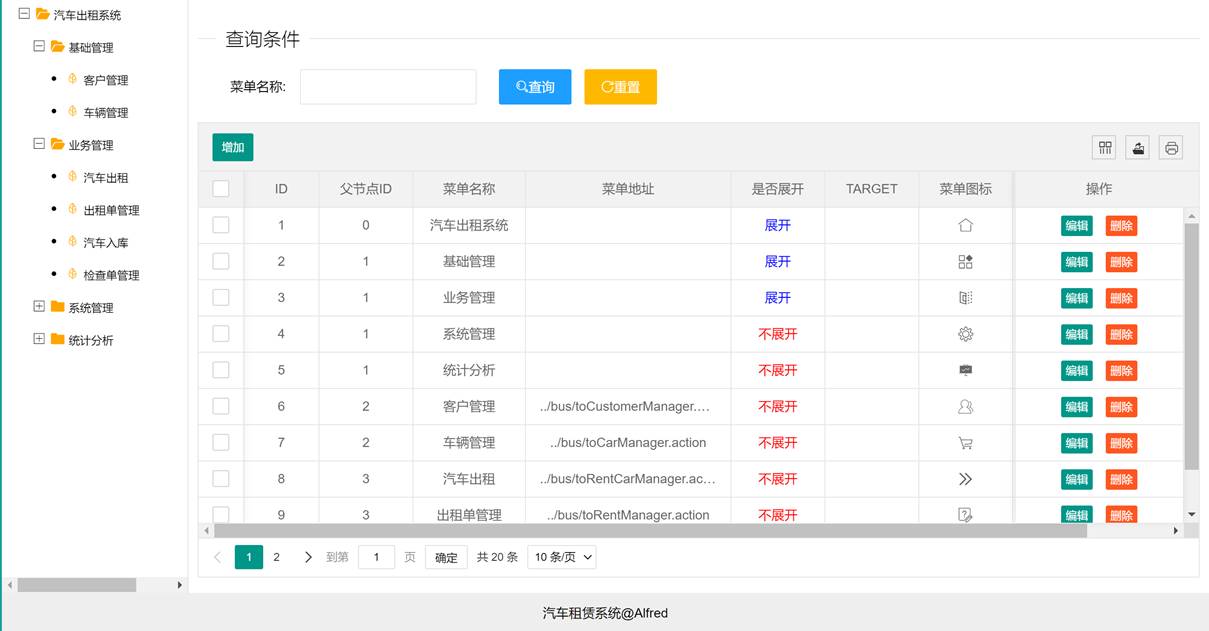Click the 增加 add button
Viewport: 1209px width, 631px height.
pos(233,147)
